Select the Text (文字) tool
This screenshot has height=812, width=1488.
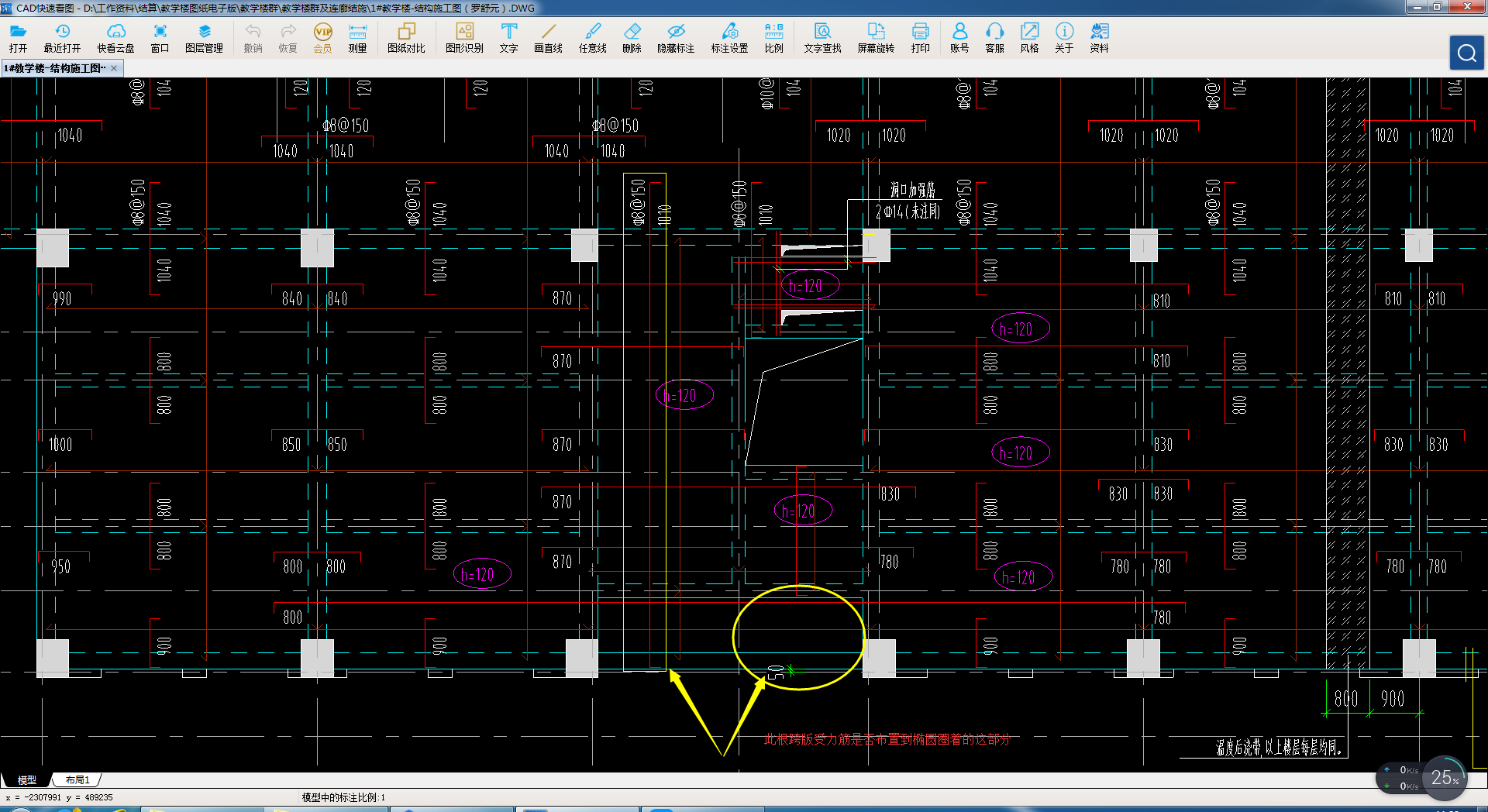[x=508, y=38]
